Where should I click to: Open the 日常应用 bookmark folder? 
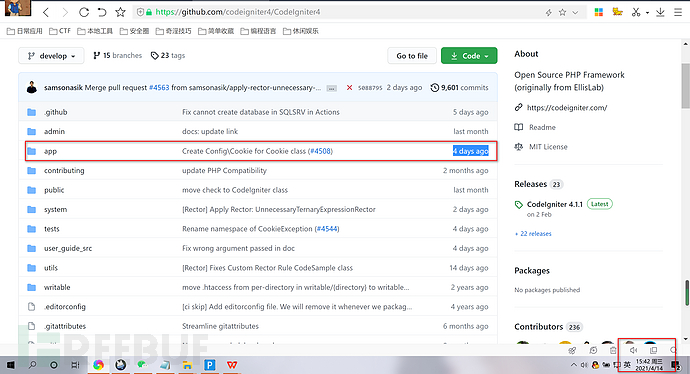(25, 31)
